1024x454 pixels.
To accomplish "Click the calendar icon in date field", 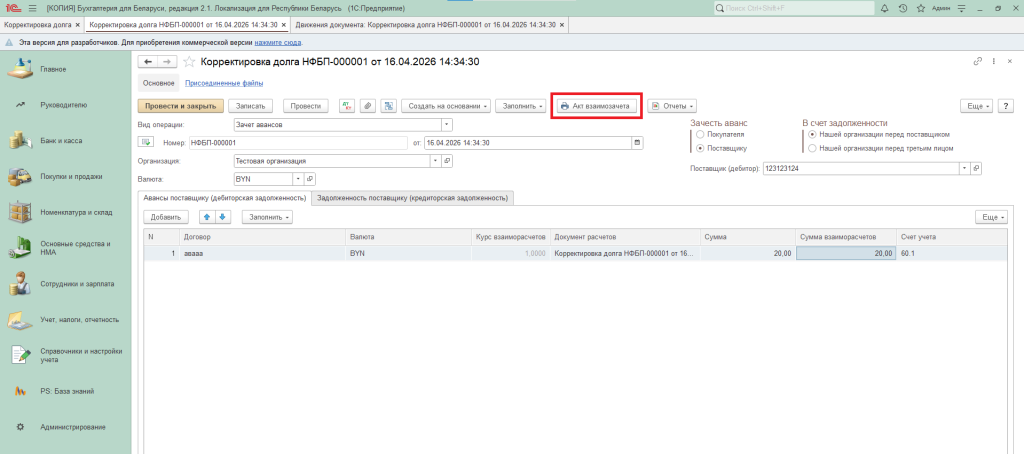I will pos(636,143).
